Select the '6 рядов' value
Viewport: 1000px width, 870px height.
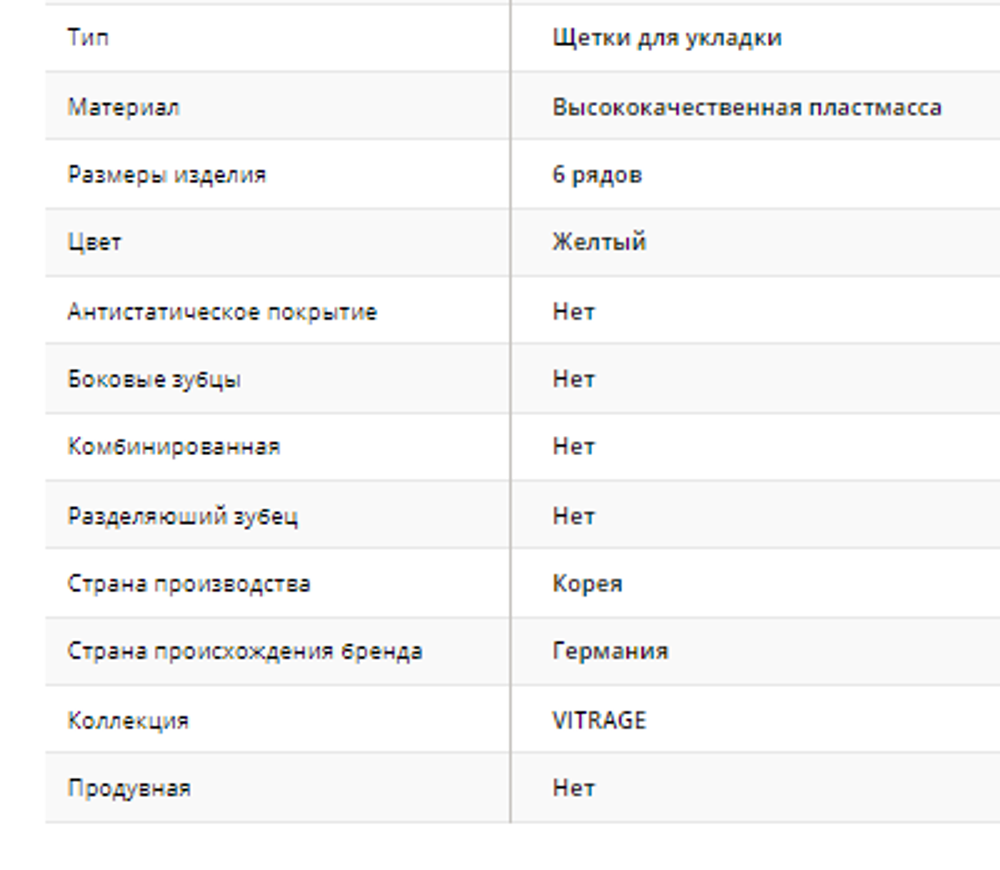596,174
